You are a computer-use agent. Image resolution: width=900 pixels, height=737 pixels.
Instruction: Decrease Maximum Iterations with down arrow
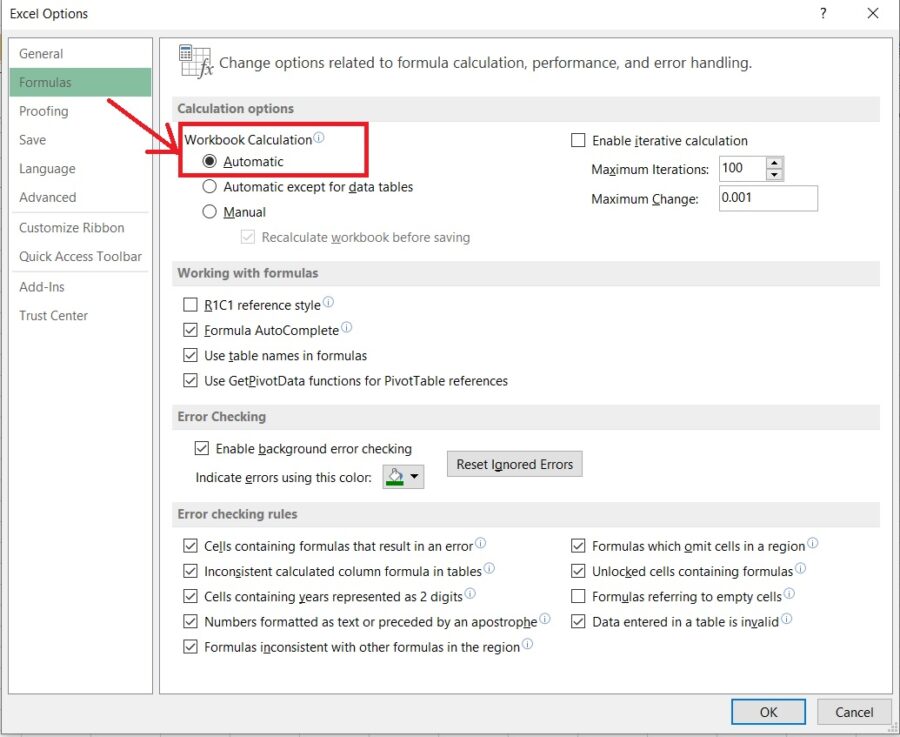point(775,175)
